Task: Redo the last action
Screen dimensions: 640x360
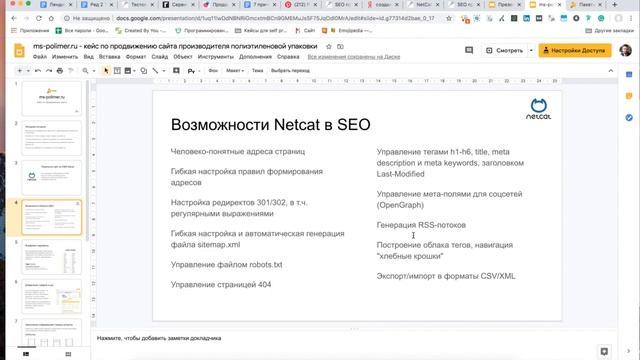Action: [x=49, y=71]
